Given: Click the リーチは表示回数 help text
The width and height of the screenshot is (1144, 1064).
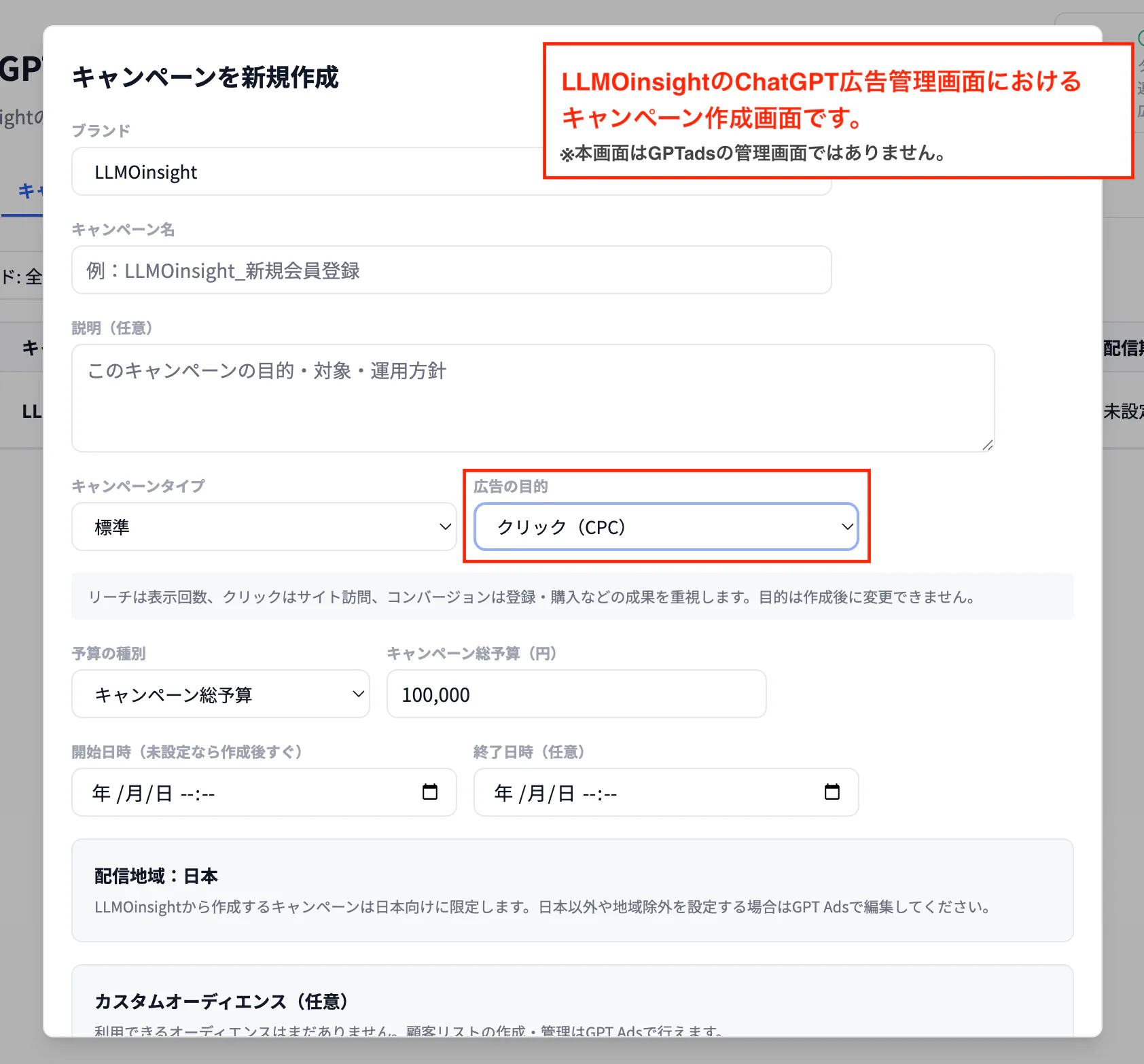Looking at the screenshot, I should [533, 597].
